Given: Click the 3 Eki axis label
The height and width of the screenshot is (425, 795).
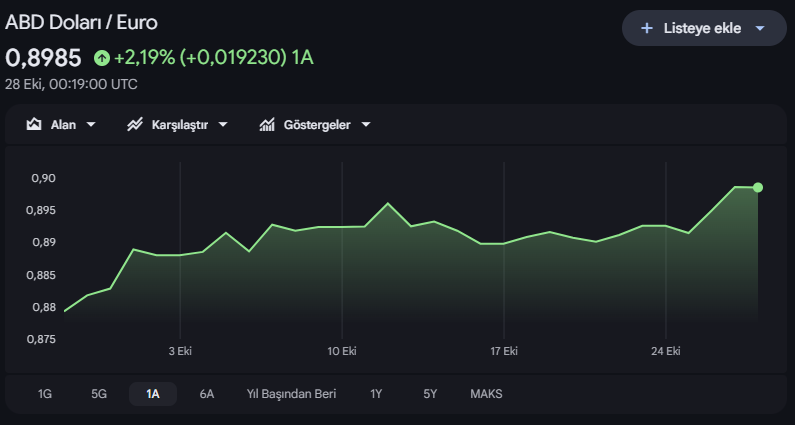Looking at the screenshot, I should click(180, 351).
